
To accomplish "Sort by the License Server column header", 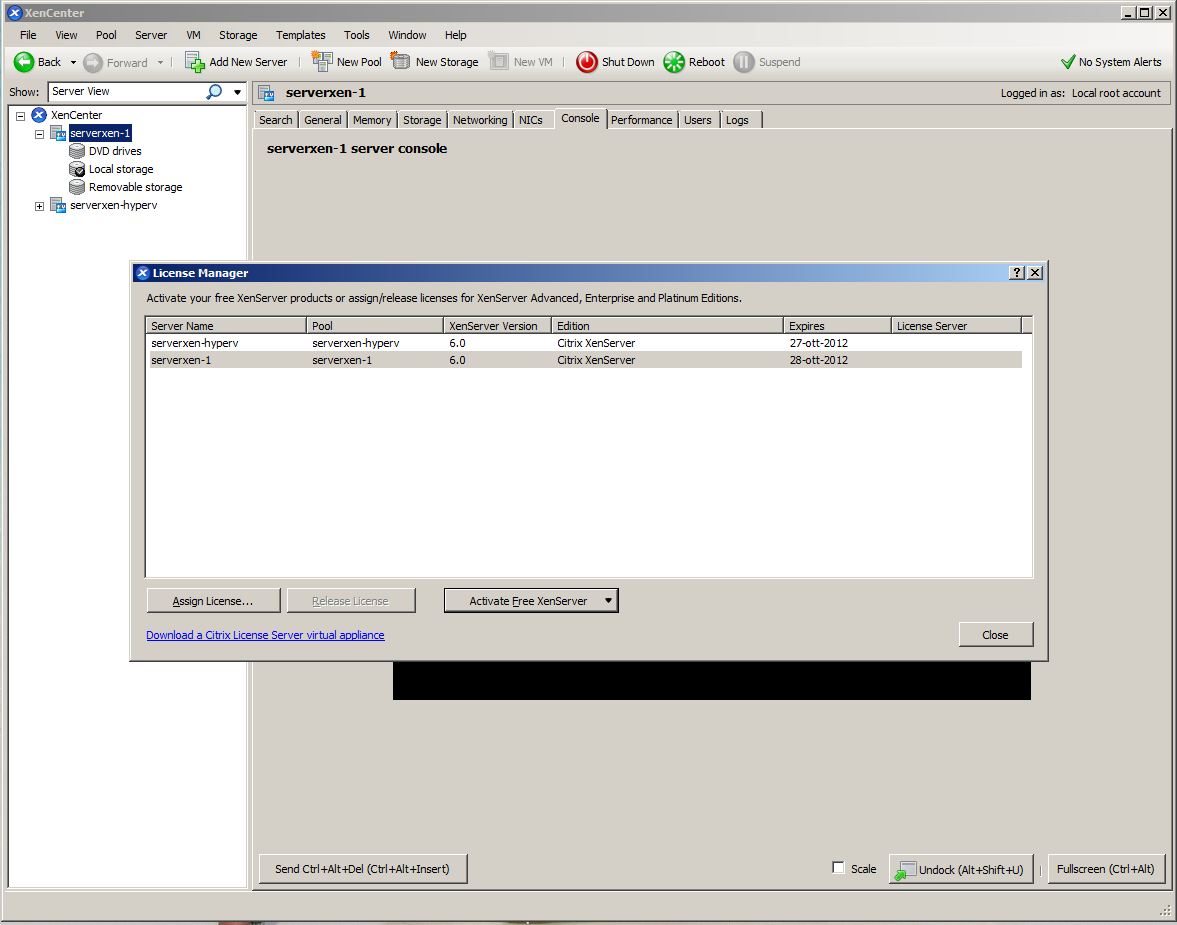I will pyautogui.click(x=956, y=326).
